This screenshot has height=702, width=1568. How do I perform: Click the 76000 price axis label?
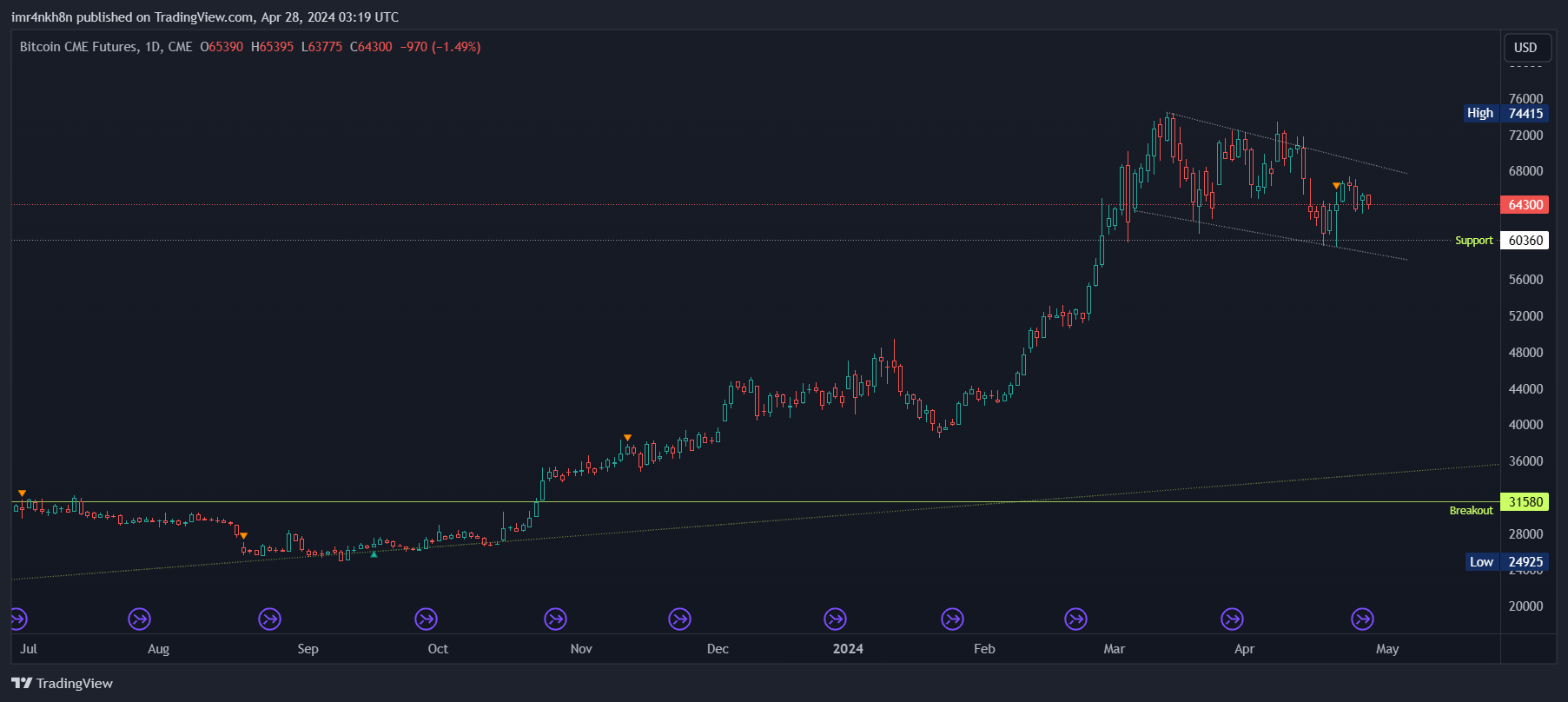[x=1525, y=99]
